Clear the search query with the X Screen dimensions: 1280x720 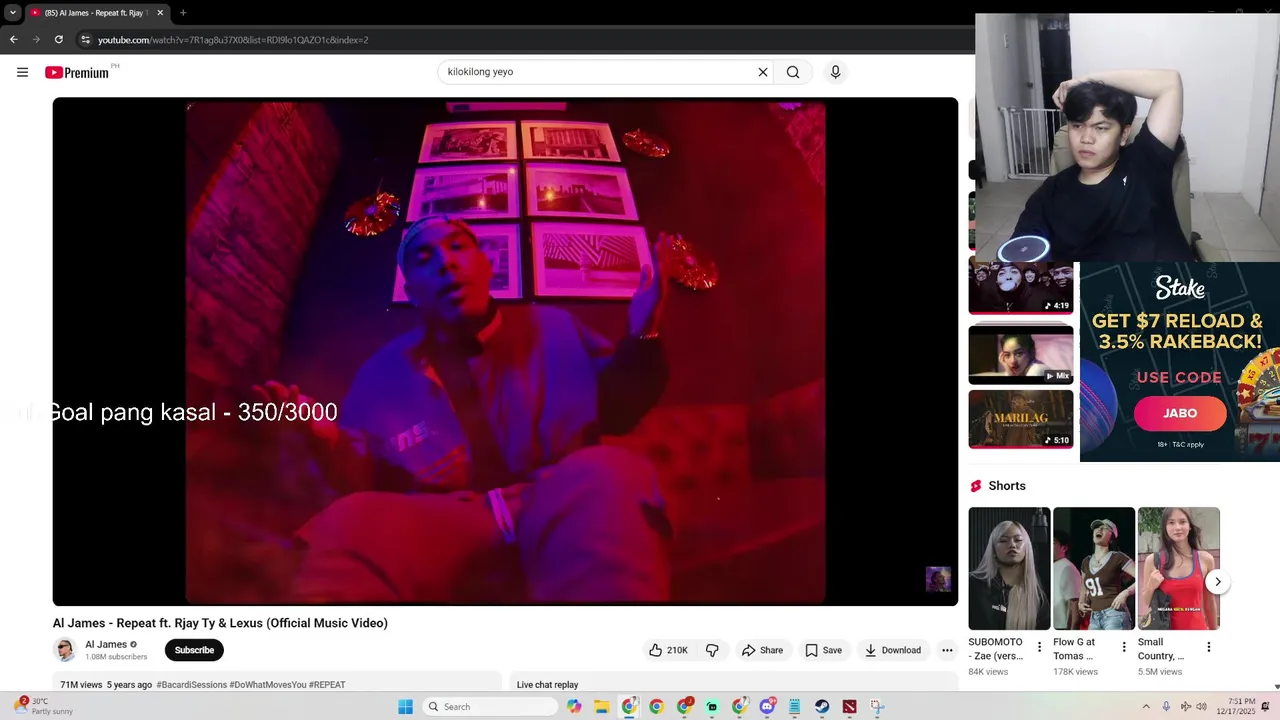click(x=763, y=72)
